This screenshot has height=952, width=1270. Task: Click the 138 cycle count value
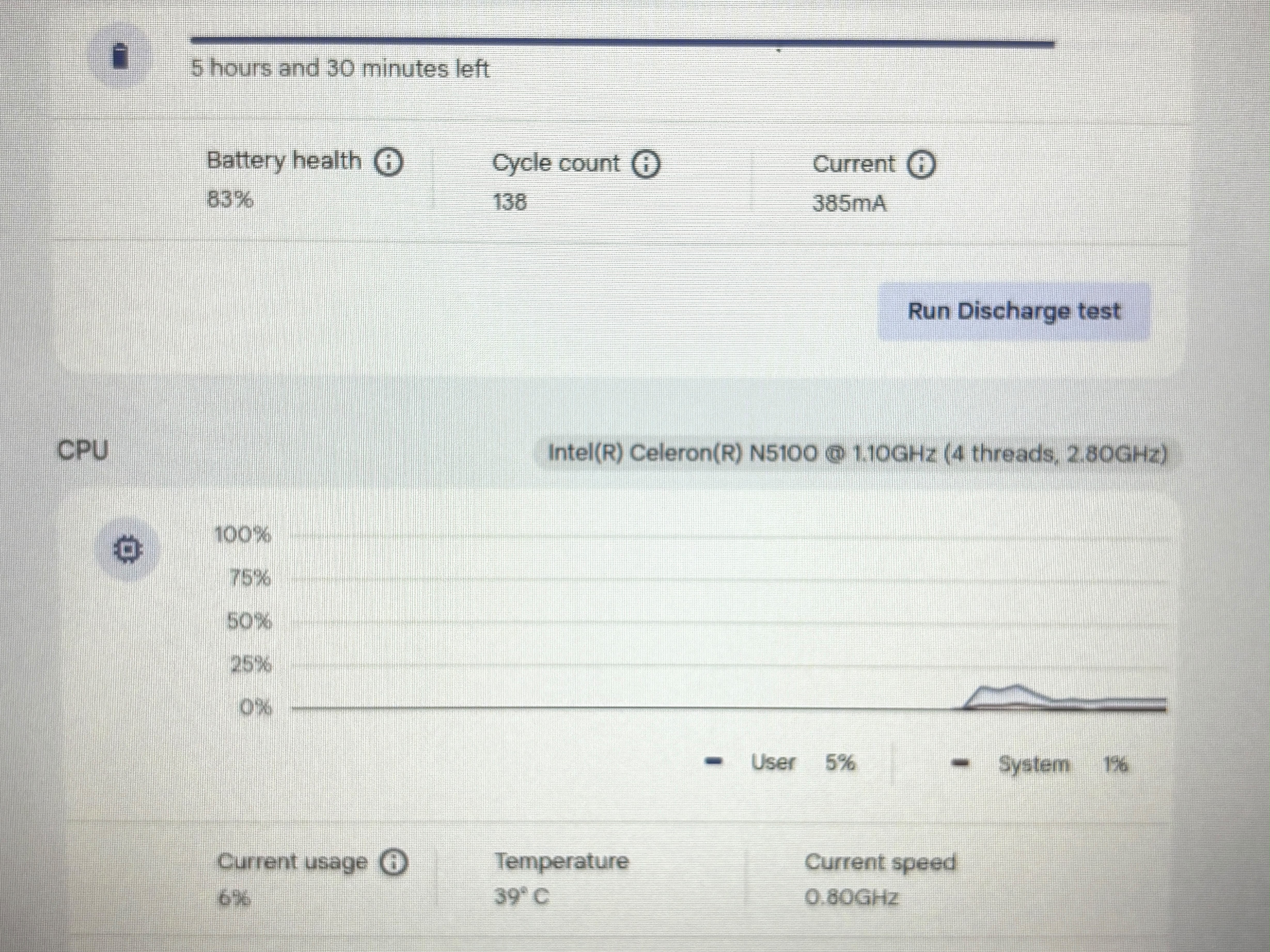510,202
